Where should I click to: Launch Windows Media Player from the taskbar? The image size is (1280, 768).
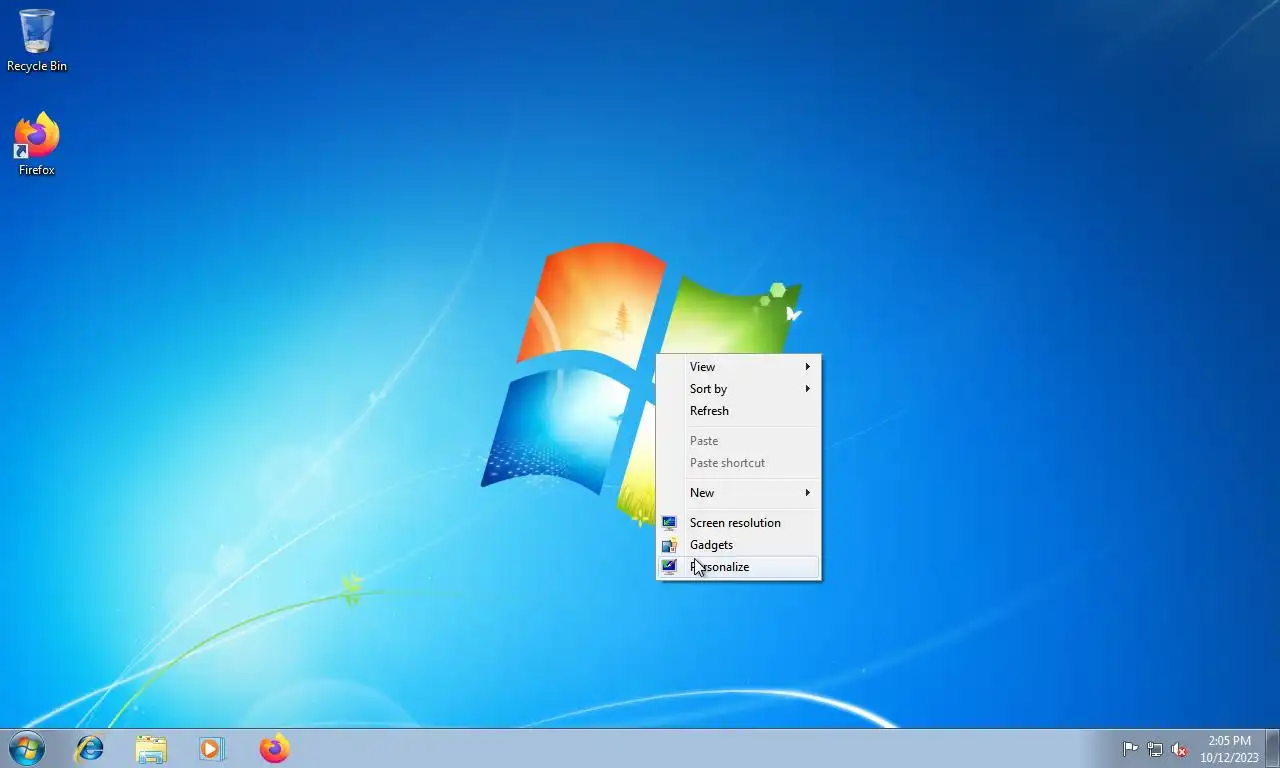point(212,748)
